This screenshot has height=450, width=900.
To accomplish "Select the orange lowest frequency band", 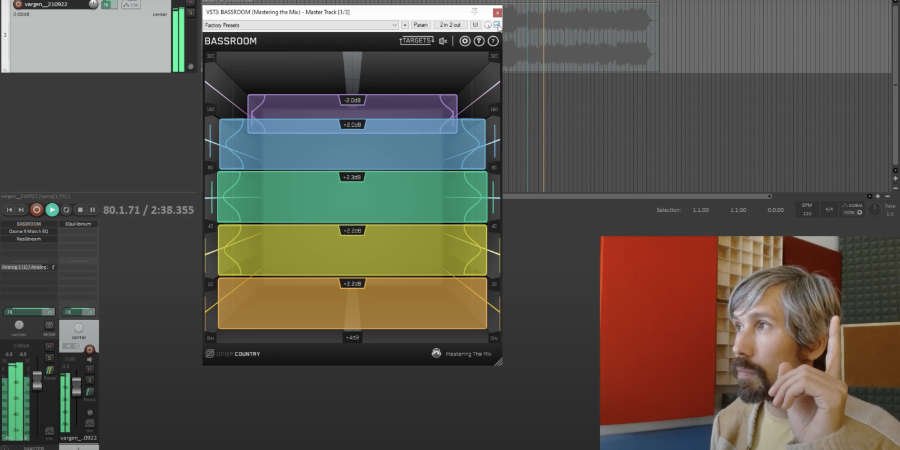I will 352,306.
